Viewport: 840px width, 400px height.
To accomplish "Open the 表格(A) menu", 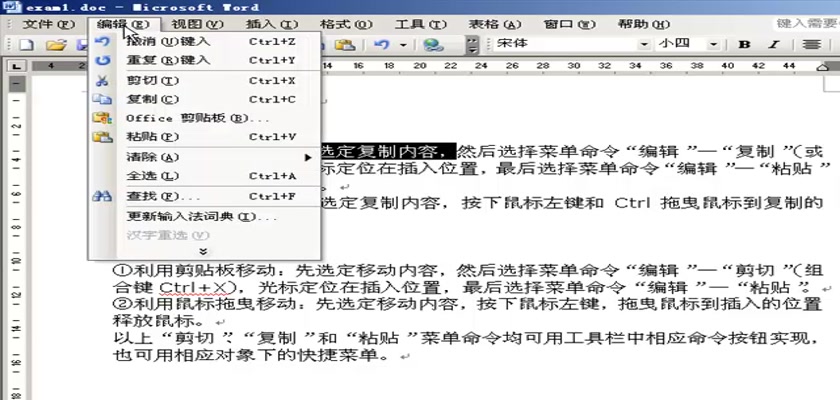I will (x=495, y=24).
